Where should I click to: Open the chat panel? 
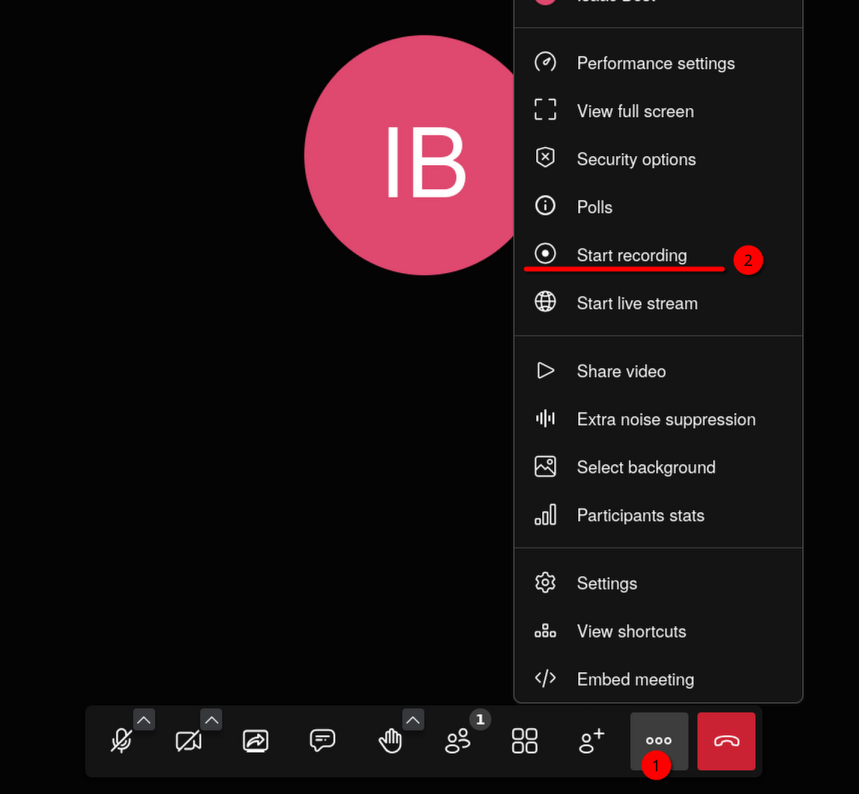(323, 741)
